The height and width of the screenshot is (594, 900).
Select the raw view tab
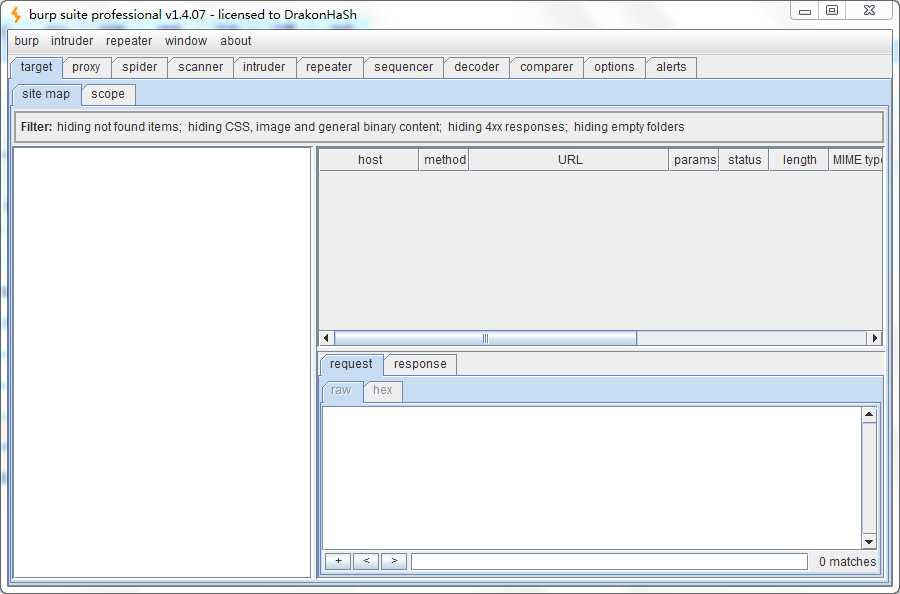[341, 390]
